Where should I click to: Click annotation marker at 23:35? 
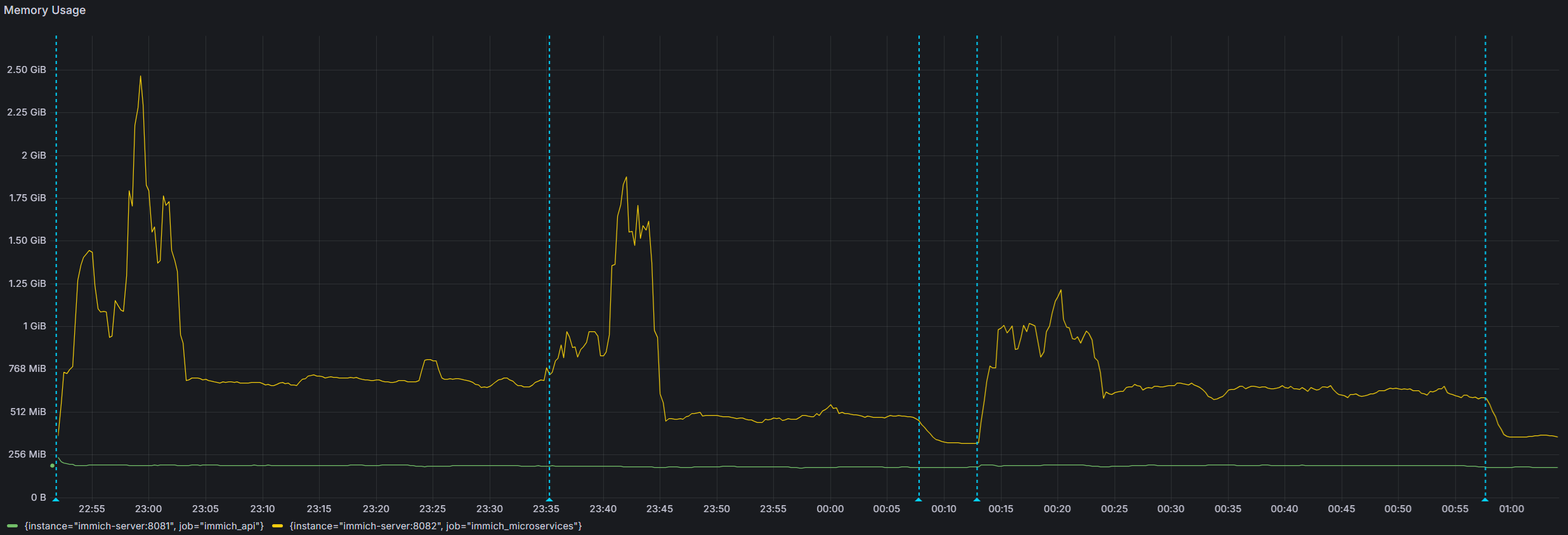point(549,499)
